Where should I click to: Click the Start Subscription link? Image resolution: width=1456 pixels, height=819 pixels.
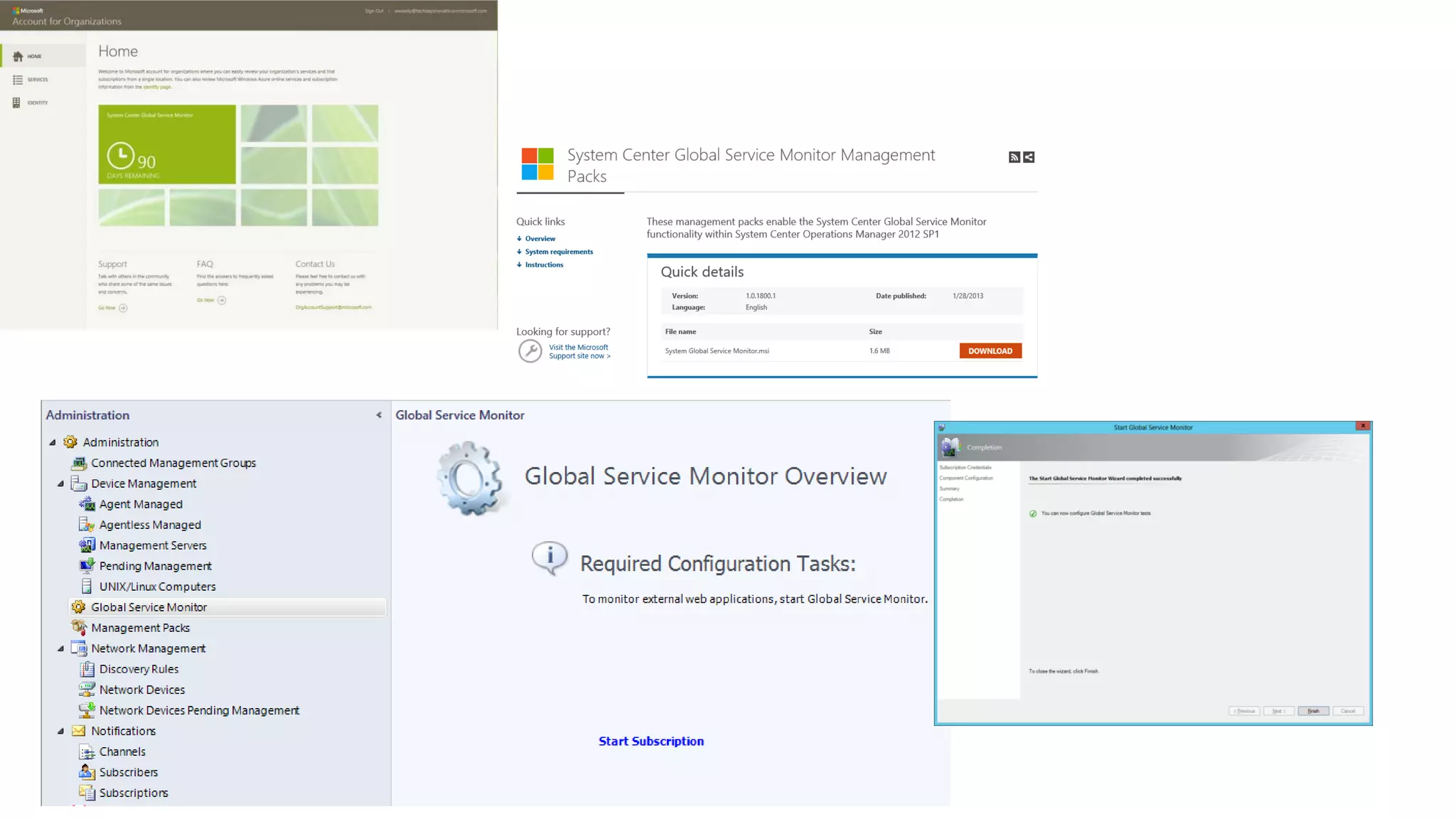[x=651, y=741]
